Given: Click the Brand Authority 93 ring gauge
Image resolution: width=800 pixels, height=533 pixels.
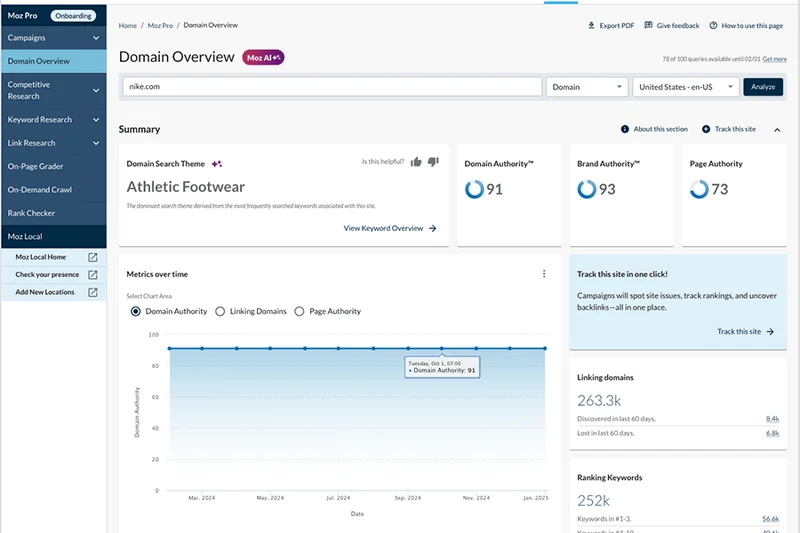Looking at the screenshot, I should pos(587,189).
